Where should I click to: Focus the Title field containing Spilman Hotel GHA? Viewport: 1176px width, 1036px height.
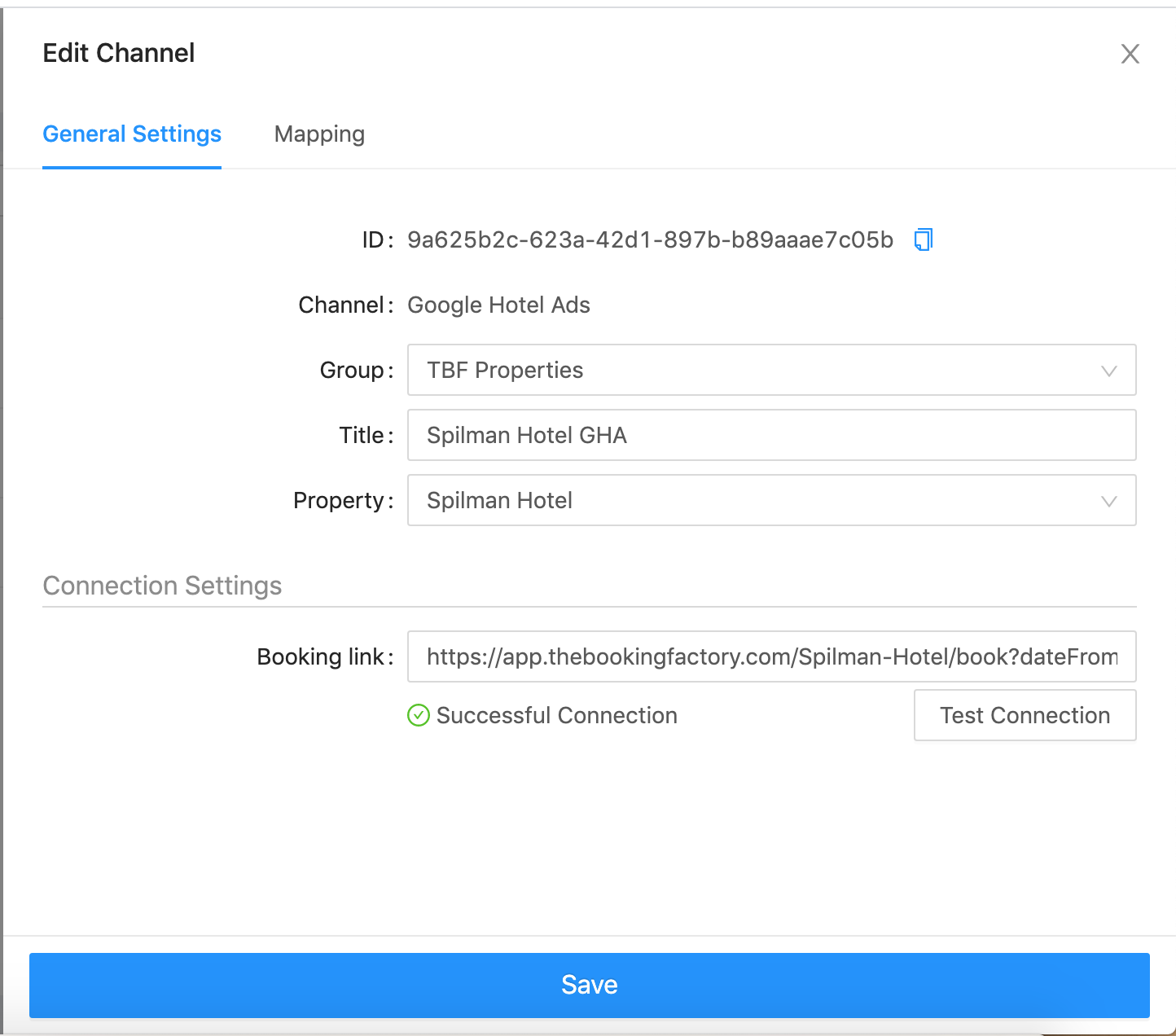771,435
